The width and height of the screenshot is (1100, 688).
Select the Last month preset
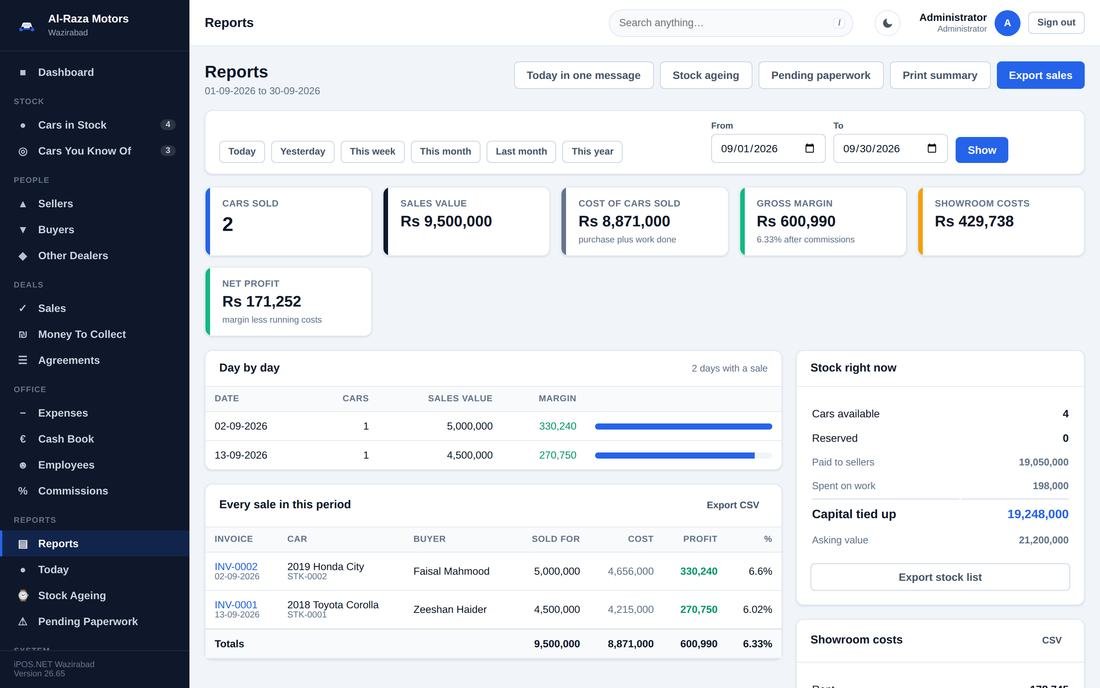click(521, 151)
